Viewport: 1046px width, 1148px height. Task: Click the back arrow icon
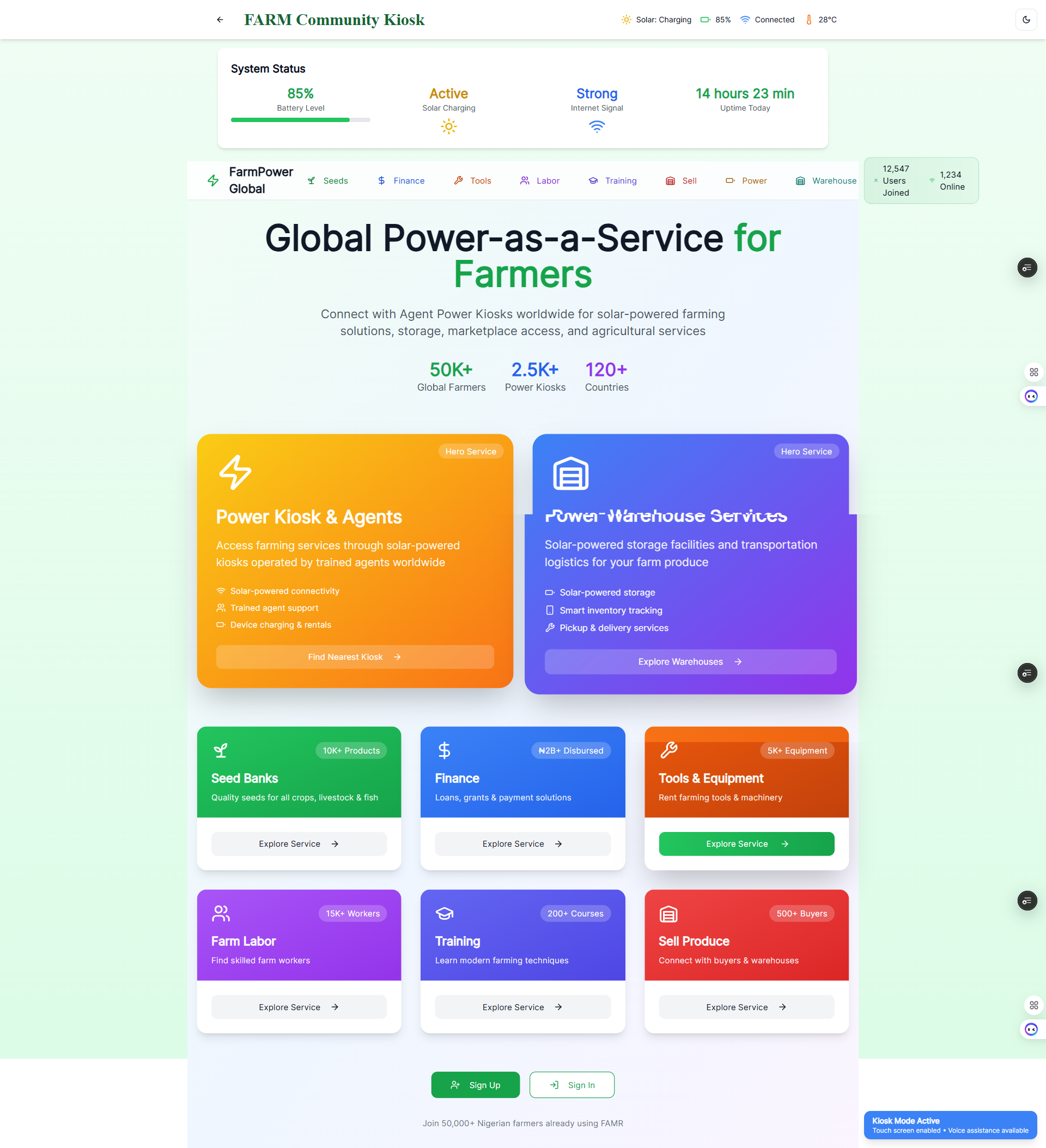(x=220, y=20)
